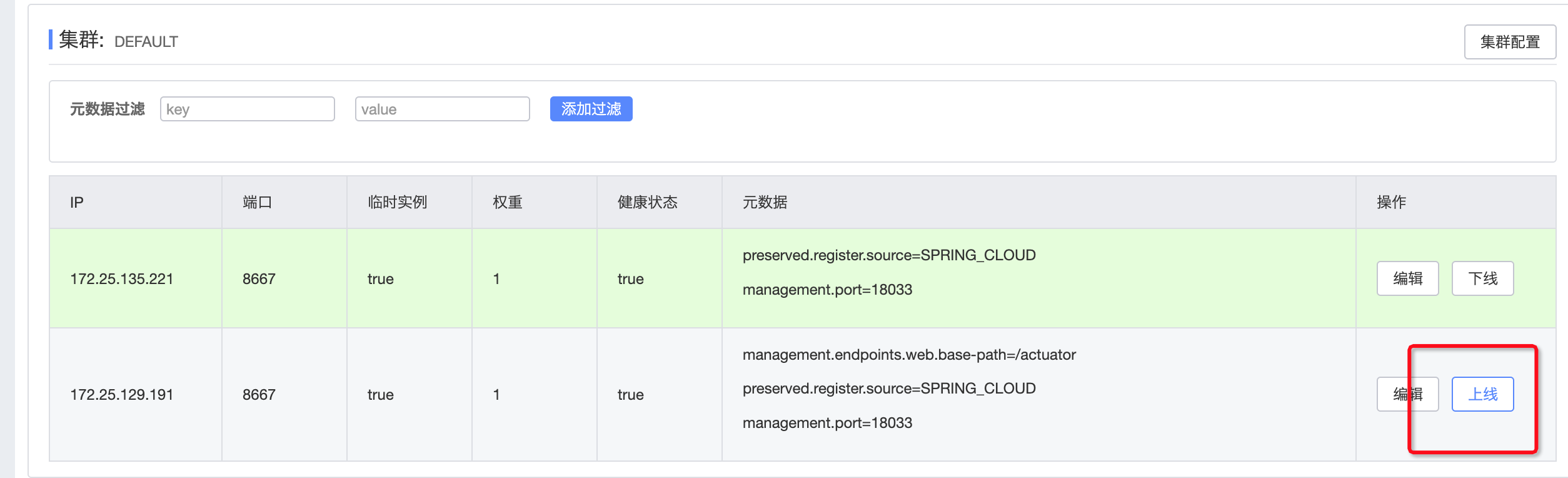
Task: Focus the metadata filter key input
Action: [248, 109]
